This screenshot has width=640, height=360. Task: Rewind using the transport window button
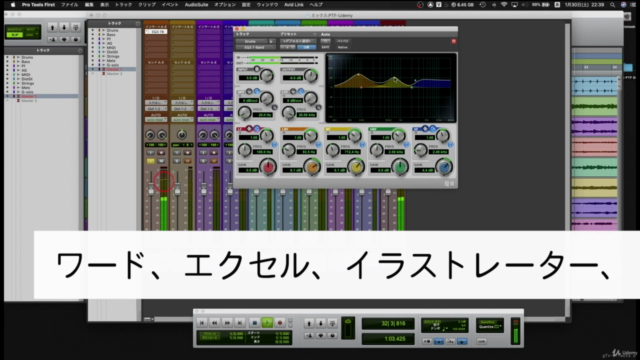click(x=214, y=323)
